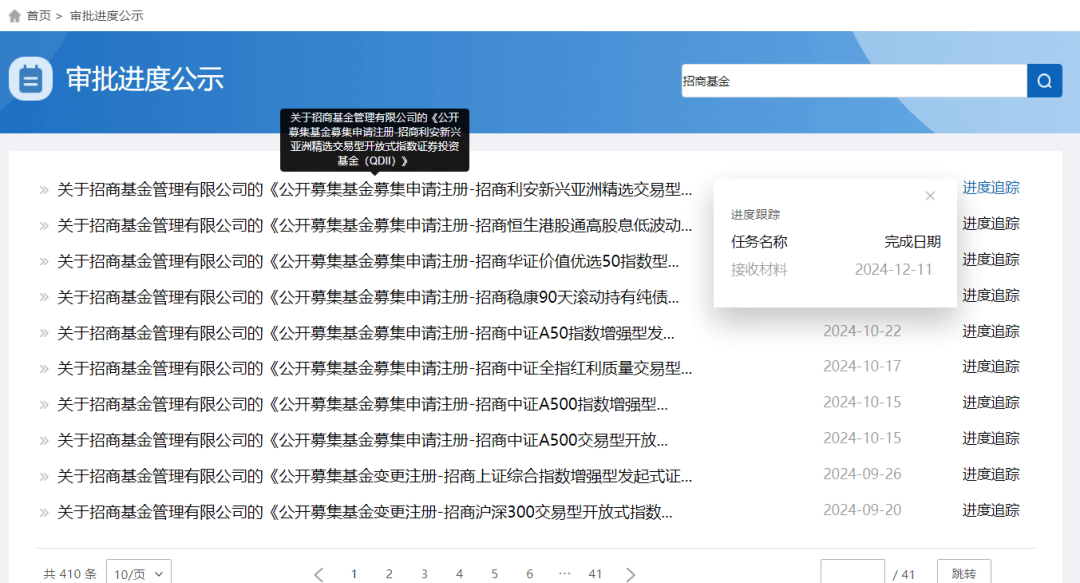Click the 跳转 button

(x=964, y=573)
